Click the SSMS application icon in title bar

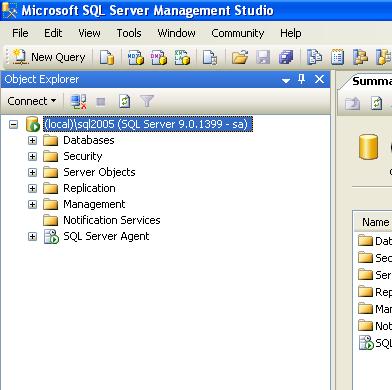coord(9,10)
